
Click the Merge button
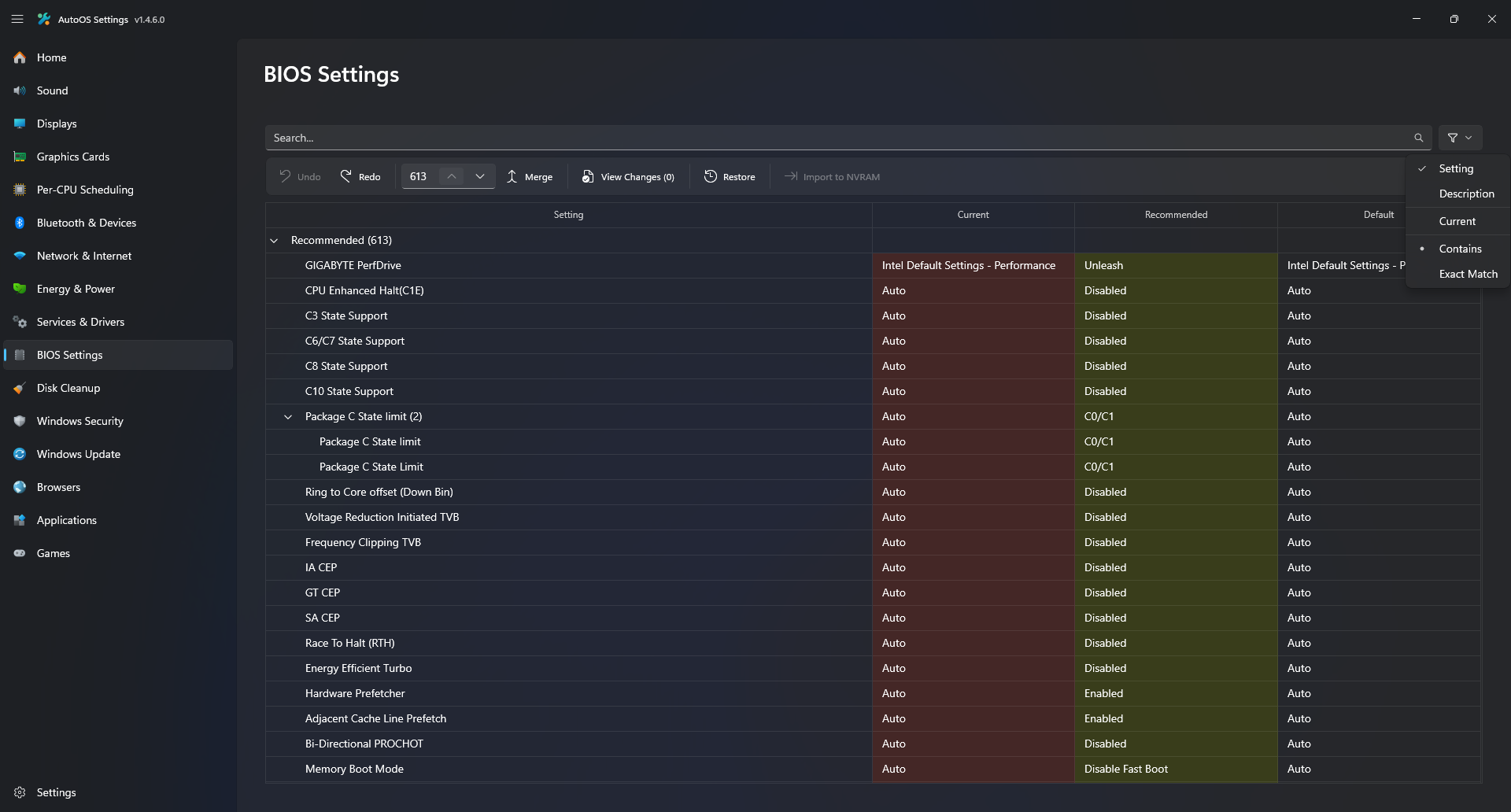tap(530, 176)
